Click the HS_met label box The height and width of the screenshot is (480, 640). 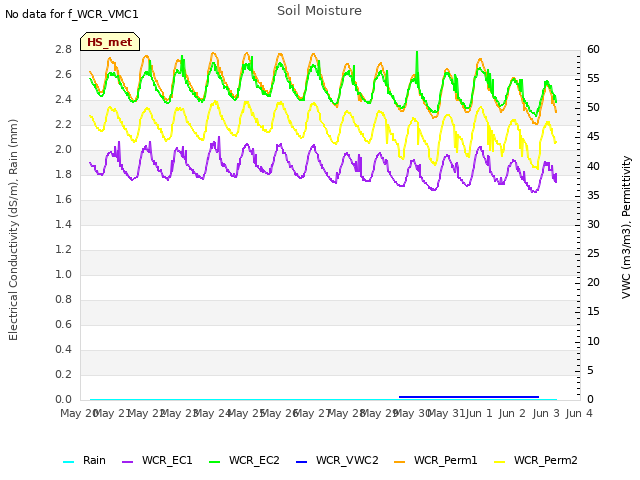point(110,42)
